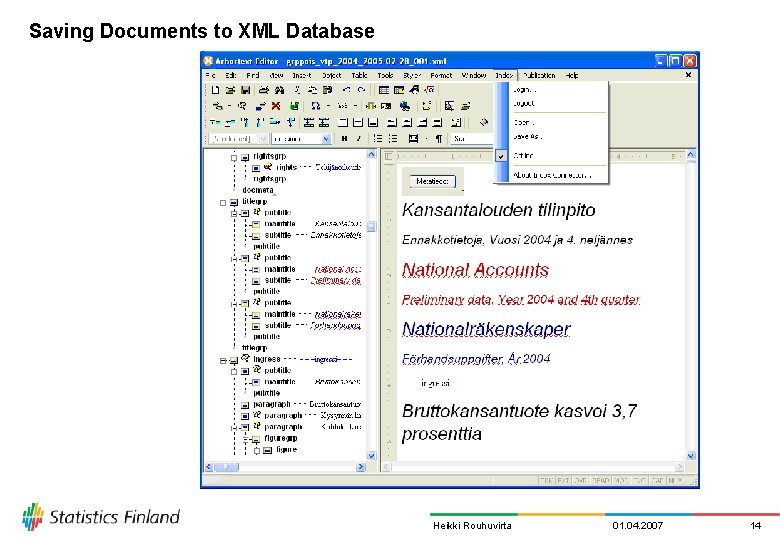The width and height of the screenshot is (780, 540).
Task: Click the New document toolbar icon
Action: 215,90
